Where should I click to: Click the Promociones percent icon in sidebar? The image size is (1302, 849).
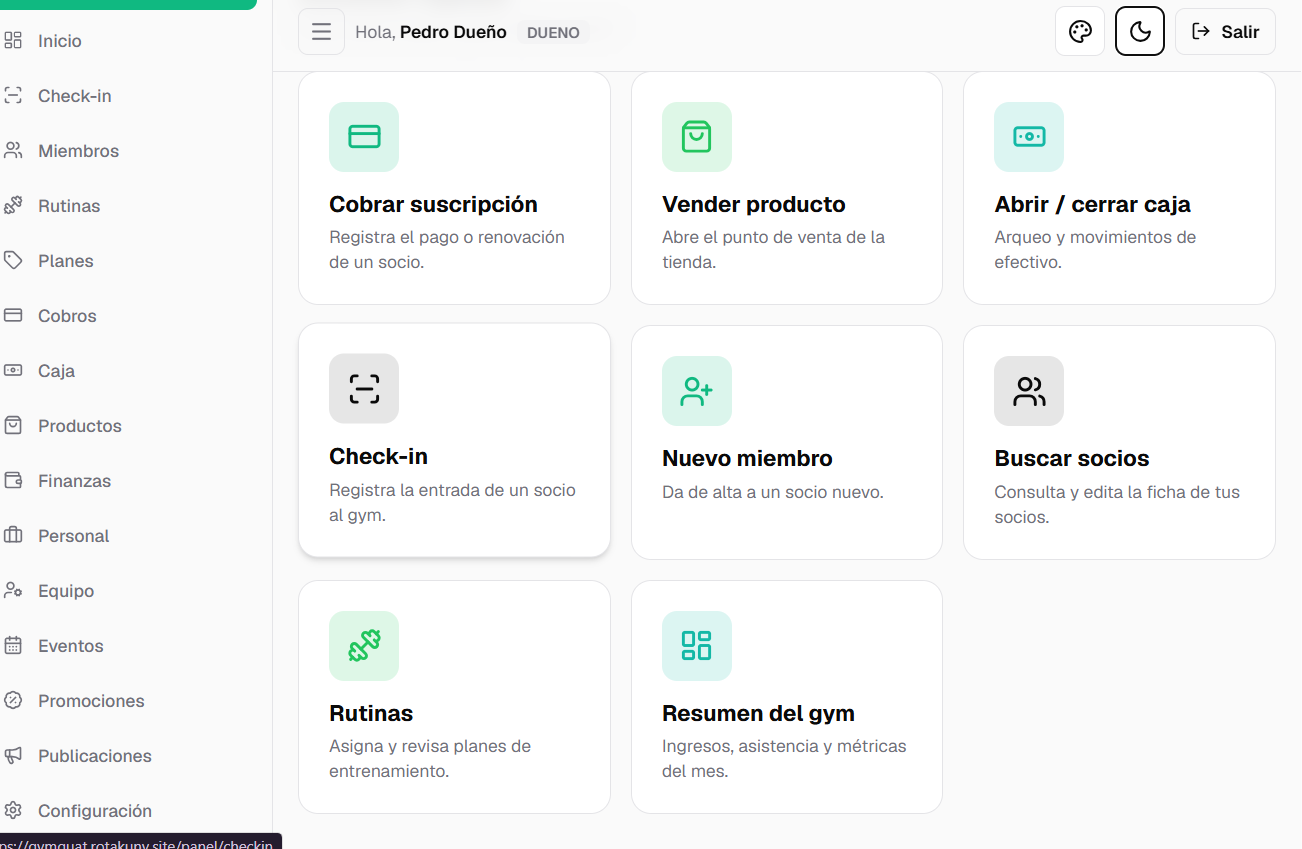13,701
